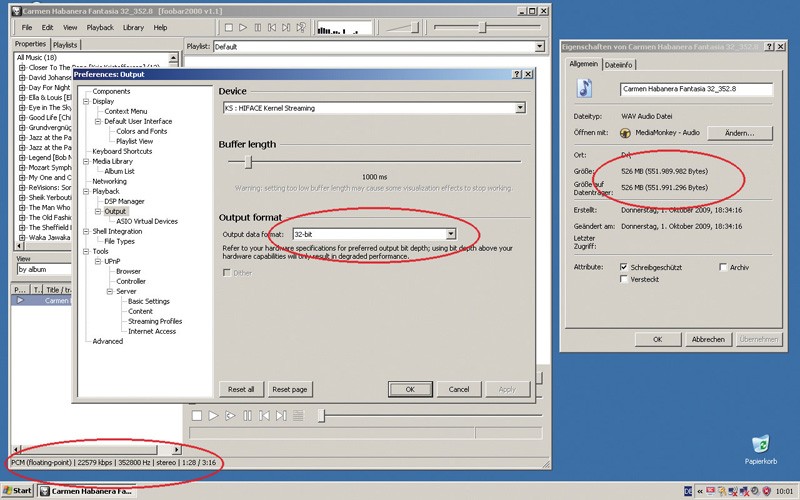Open the Help menu
This screenshot has height=500, width=800.
(160, 28)
